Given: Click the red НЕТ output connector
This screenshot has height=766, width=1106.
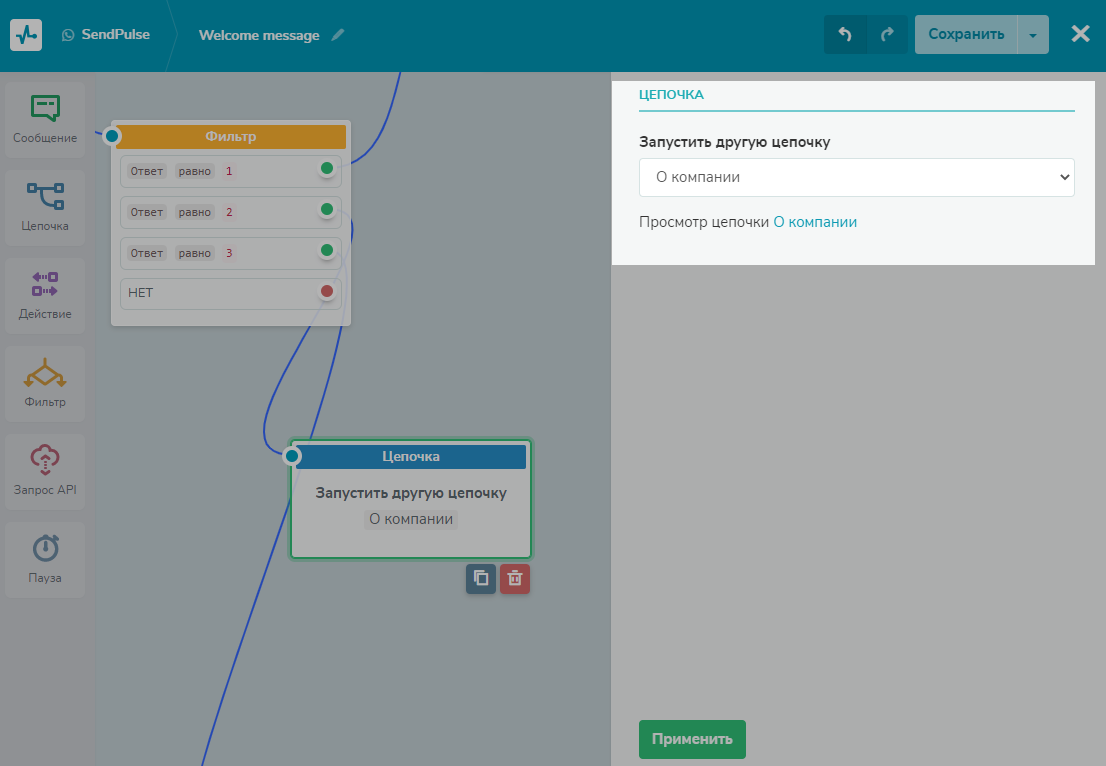Looking at the screenshot, I should coord(327,291).
